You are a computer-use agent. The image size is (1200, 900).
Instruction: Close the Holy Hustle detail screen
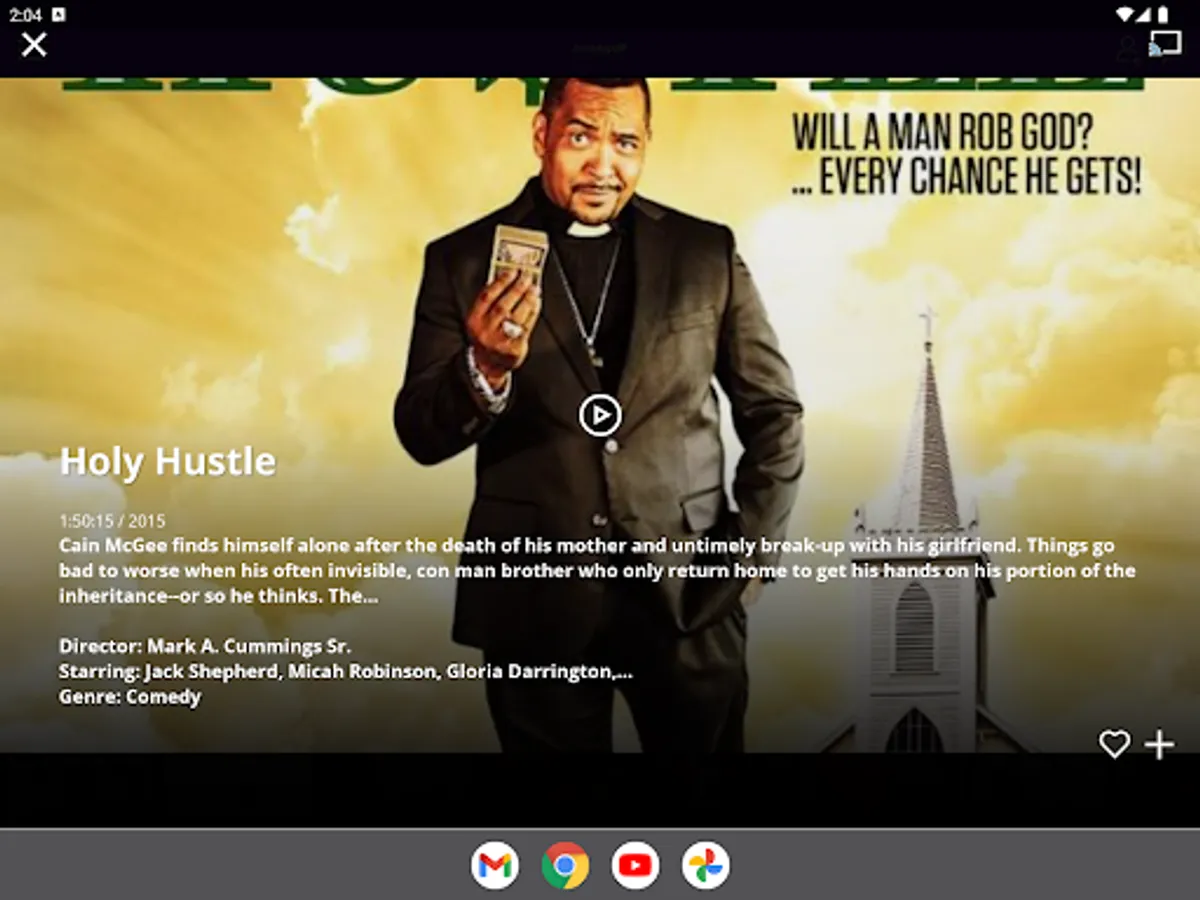[34, 44]
